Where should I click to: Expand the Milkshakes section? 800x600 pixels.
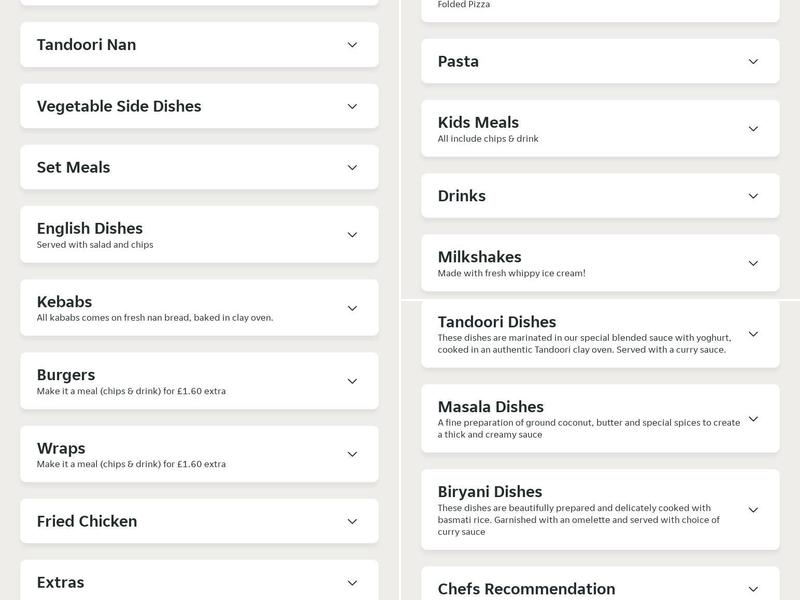(x=600, y=262)
